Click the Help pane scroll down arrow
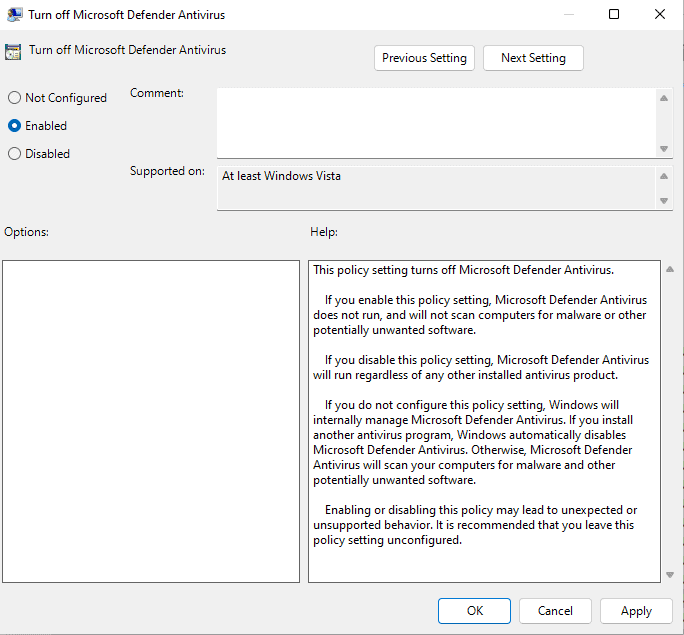This screenshot has width=684, height=635. tap(669, 575)
